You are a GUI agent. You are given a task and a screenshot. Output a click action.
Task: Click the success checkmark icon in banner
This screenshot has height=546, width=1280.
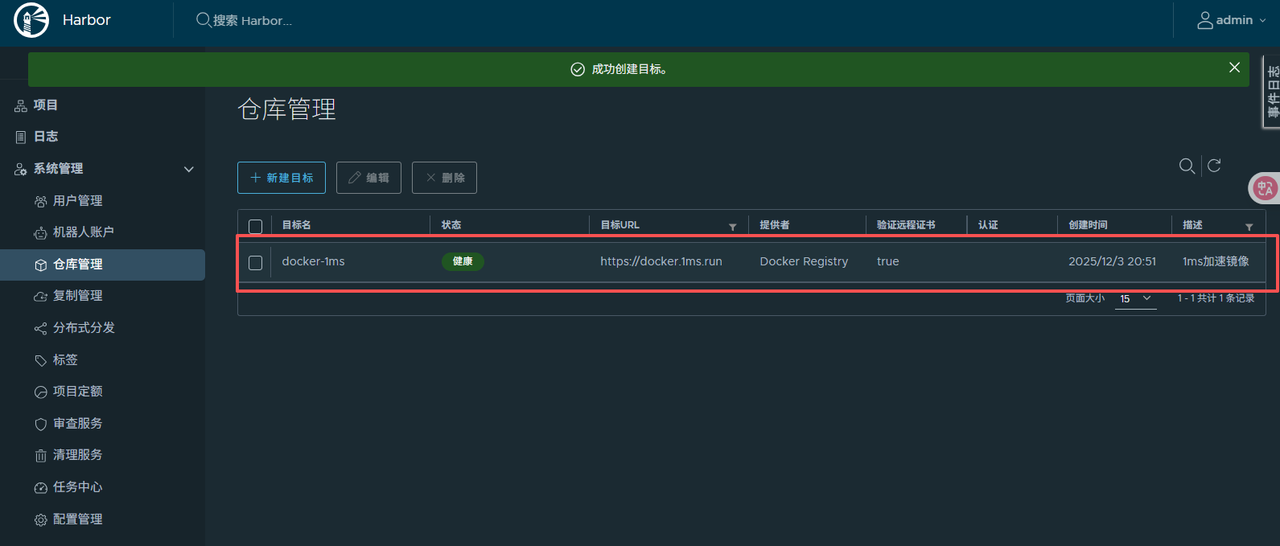click(x=577, y=69)
